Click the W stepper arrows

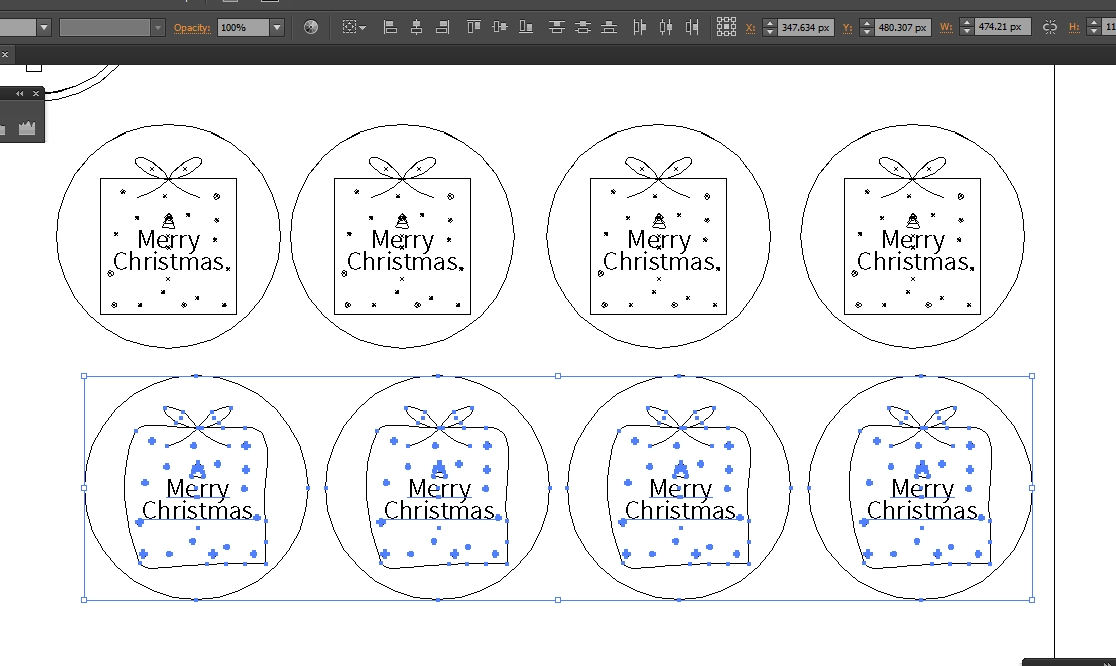[x=966, y=28]
